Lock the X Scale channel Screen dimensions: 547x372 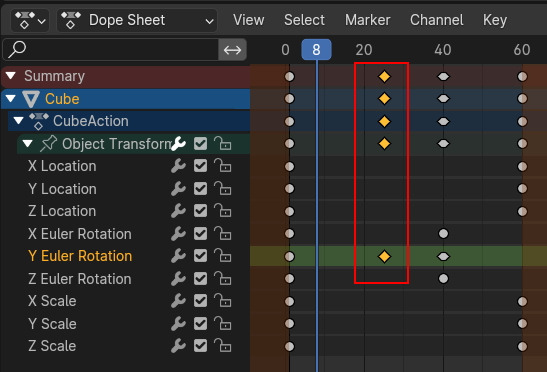[x=223, y=301]
